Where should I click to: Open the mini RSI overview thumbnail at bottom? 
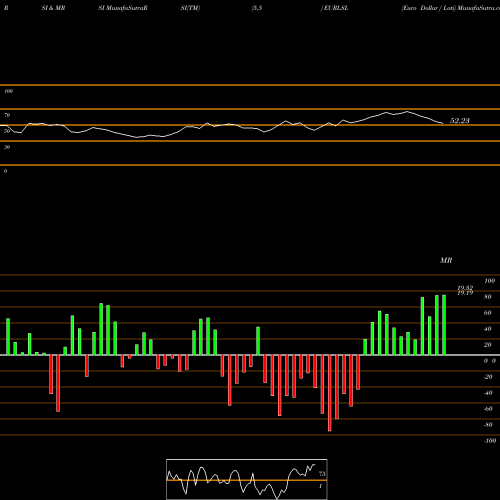247,479
